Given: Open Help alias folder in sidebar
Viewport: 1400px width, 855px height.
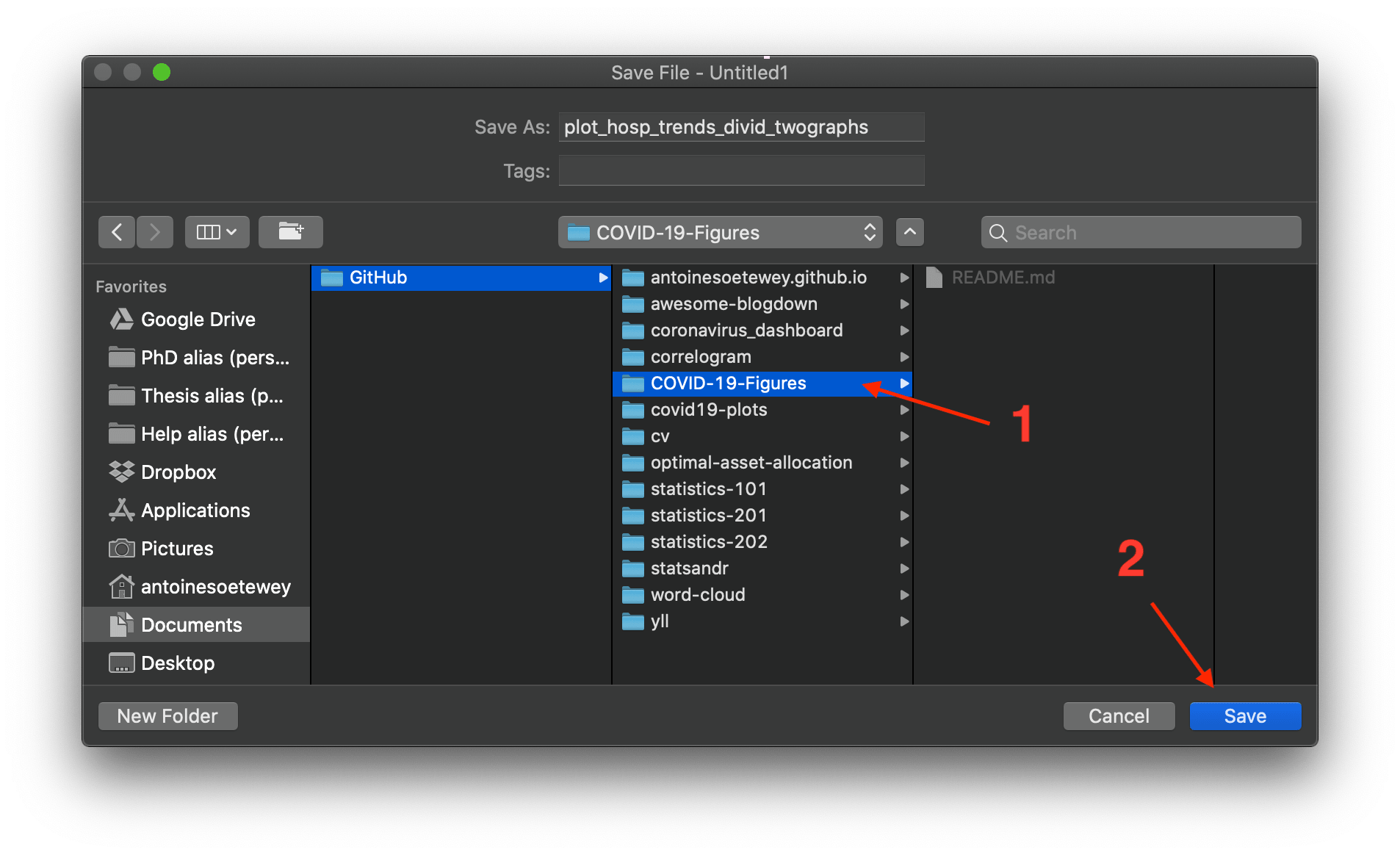Looking at the screenshot, I should [x=197, y=434].
